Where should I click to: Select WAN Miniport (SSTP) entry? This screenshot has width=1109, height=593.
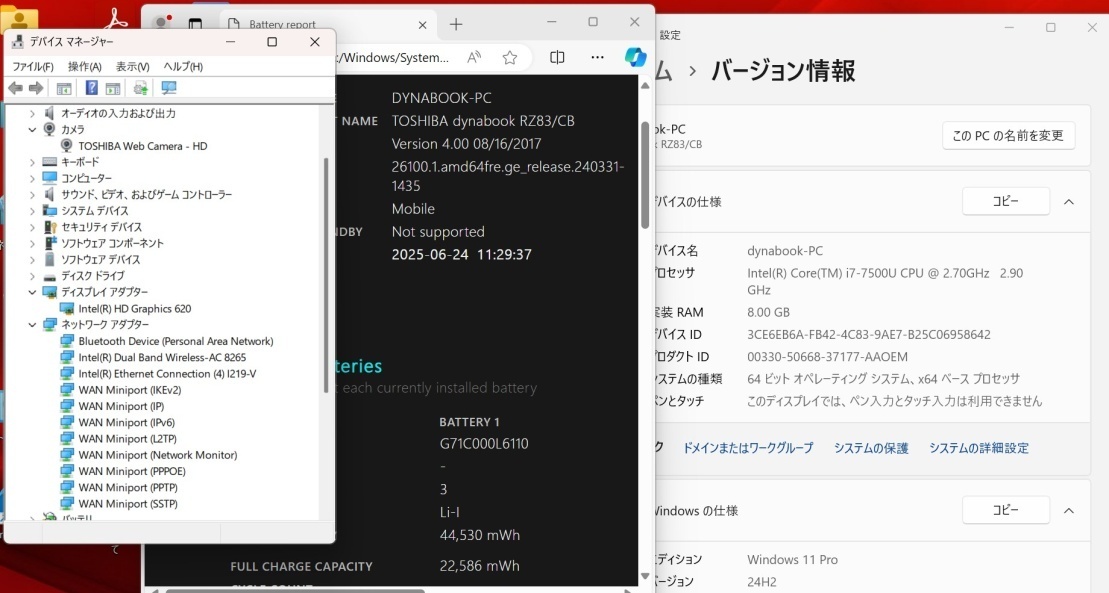pos(128,504)
